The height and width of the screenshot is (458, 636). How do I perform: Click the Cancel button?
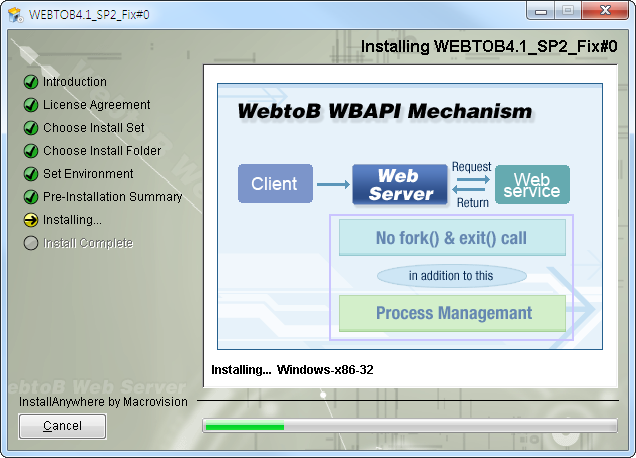tap(62, 426)
